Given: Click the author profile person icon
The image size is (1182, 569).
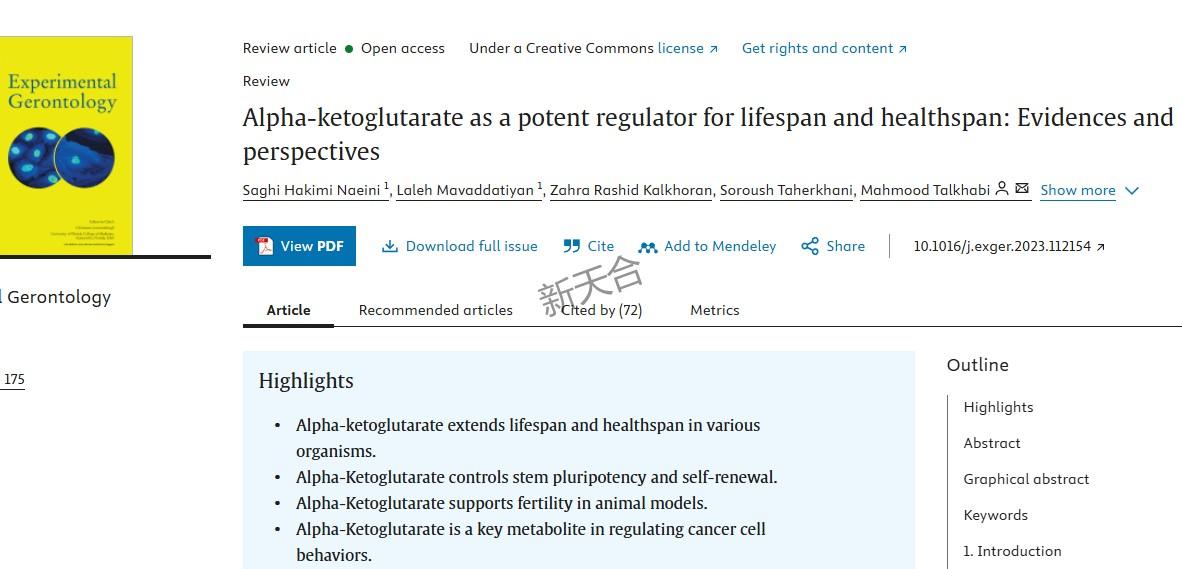Looking at the screenshot, I should (1002, 188).
